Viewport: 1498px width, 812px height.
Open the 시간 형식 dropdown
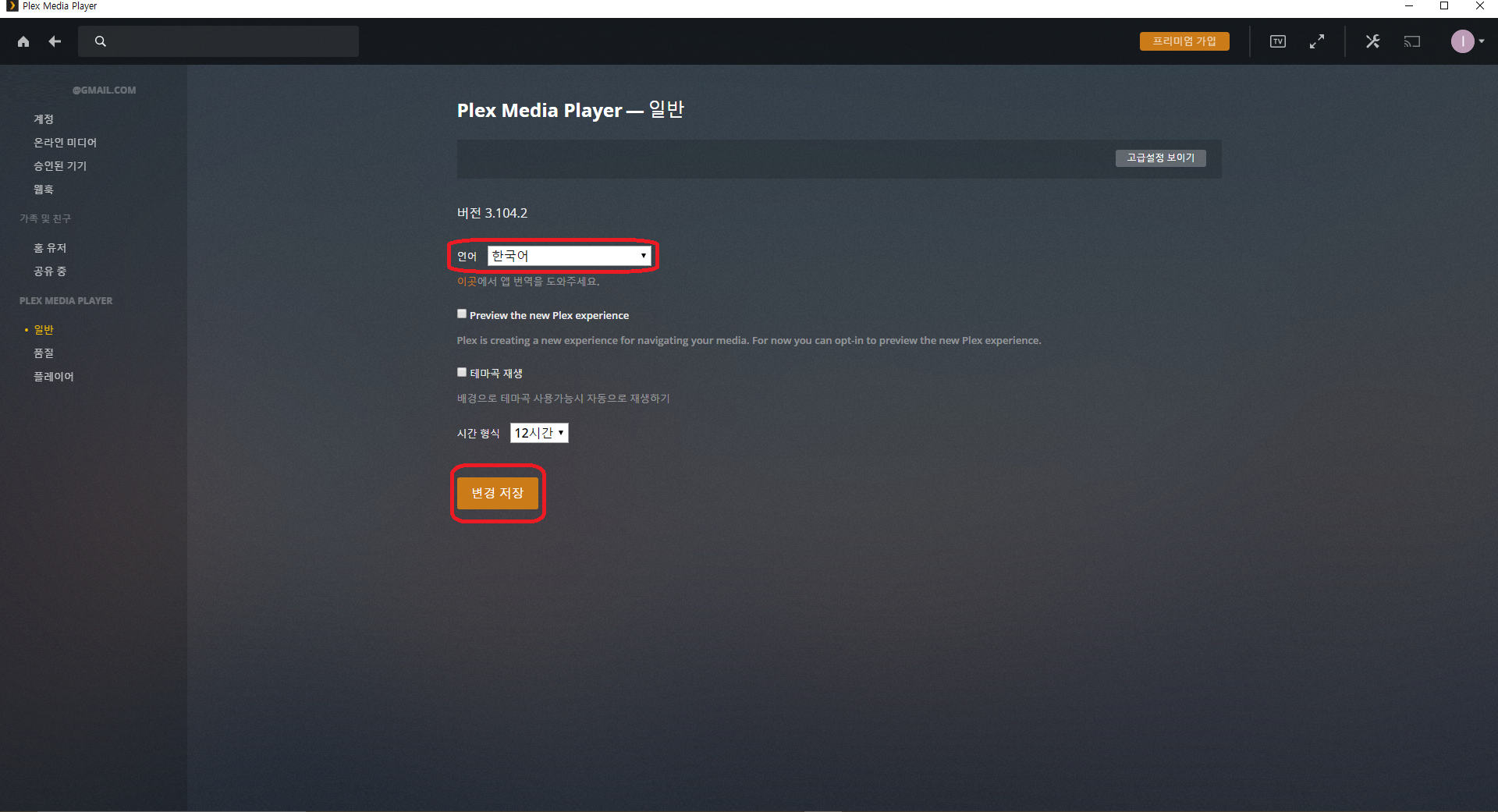point(539,433)
